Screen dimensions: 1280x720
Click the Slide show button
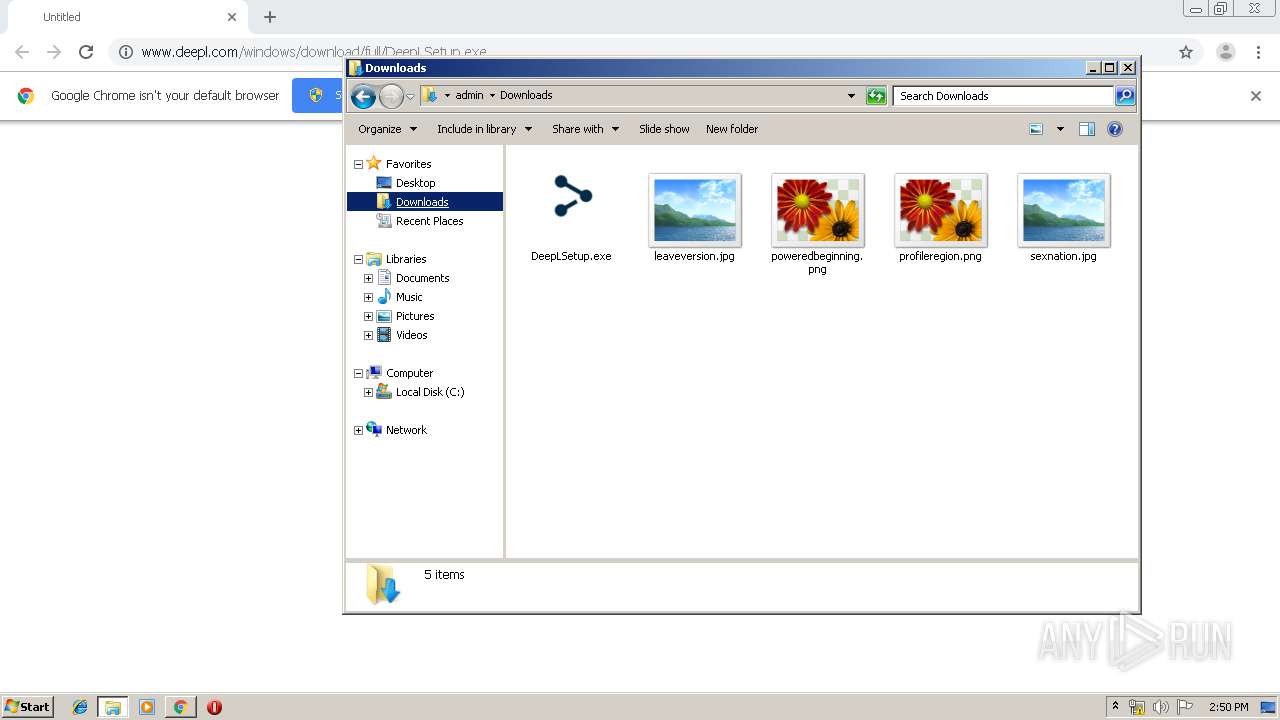click(x=664, y=129)
